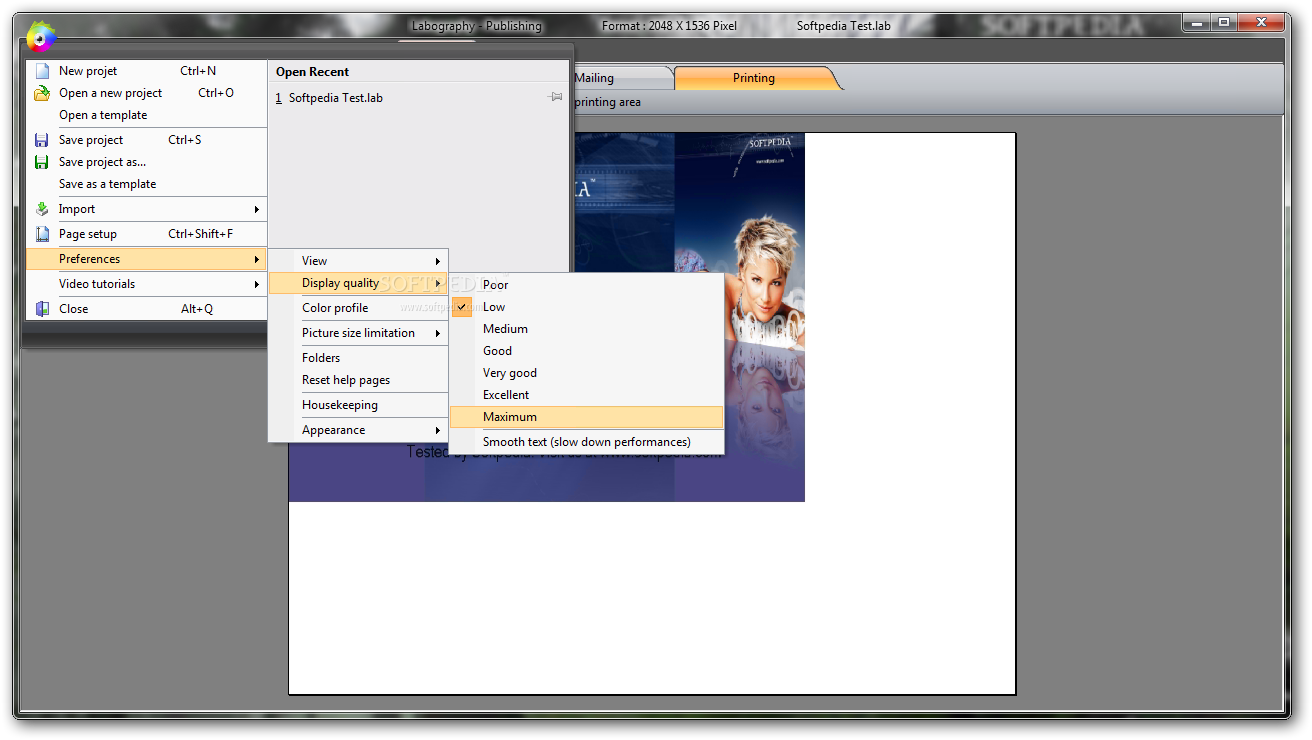Click the New projet page icon

pos(42,71)
